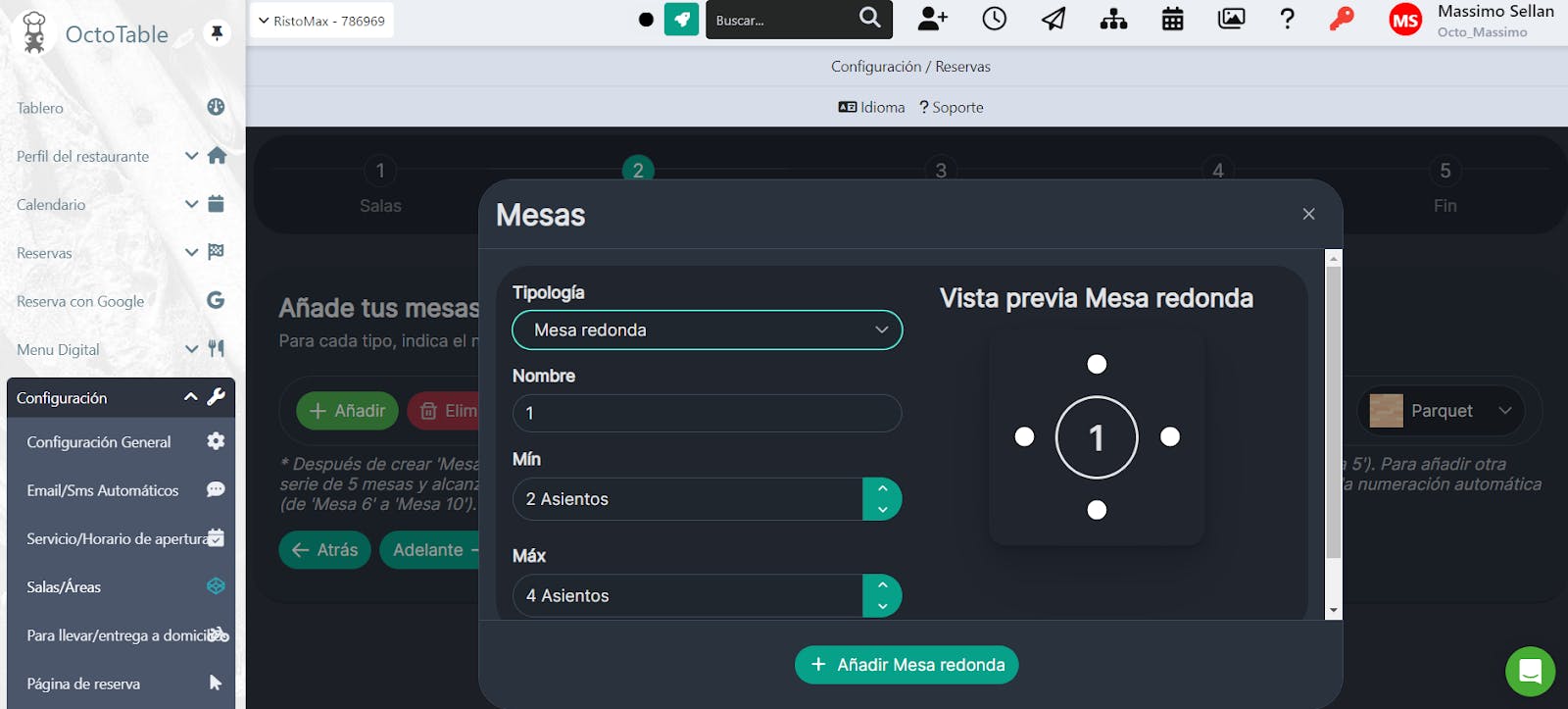
Task: Click the green Añadir button behind the dialog
Action: click(x=347, y=411)
